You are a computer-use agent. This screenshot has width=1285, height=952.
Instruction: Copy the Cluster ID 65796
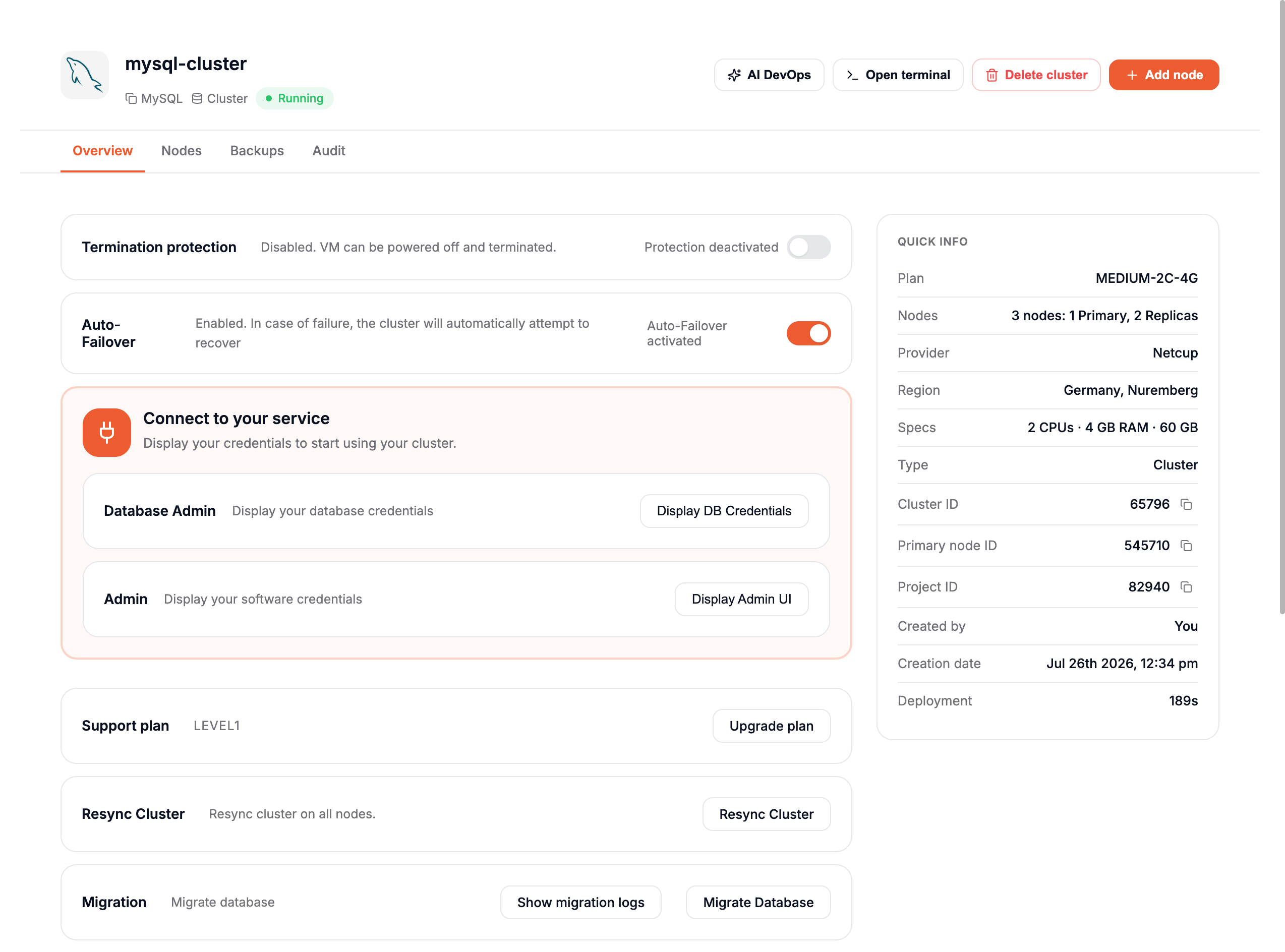click(x=1186, y=505)
